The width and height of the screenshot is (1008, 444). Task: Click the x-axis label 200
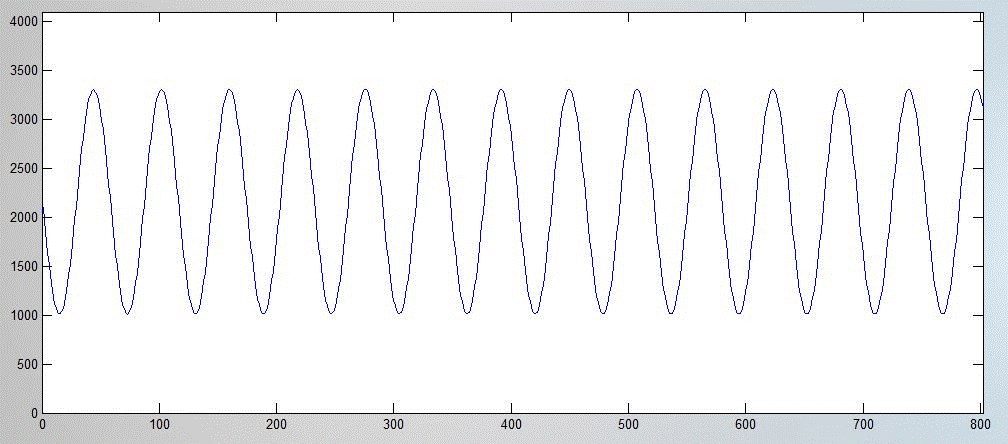(x=276, y=425)
